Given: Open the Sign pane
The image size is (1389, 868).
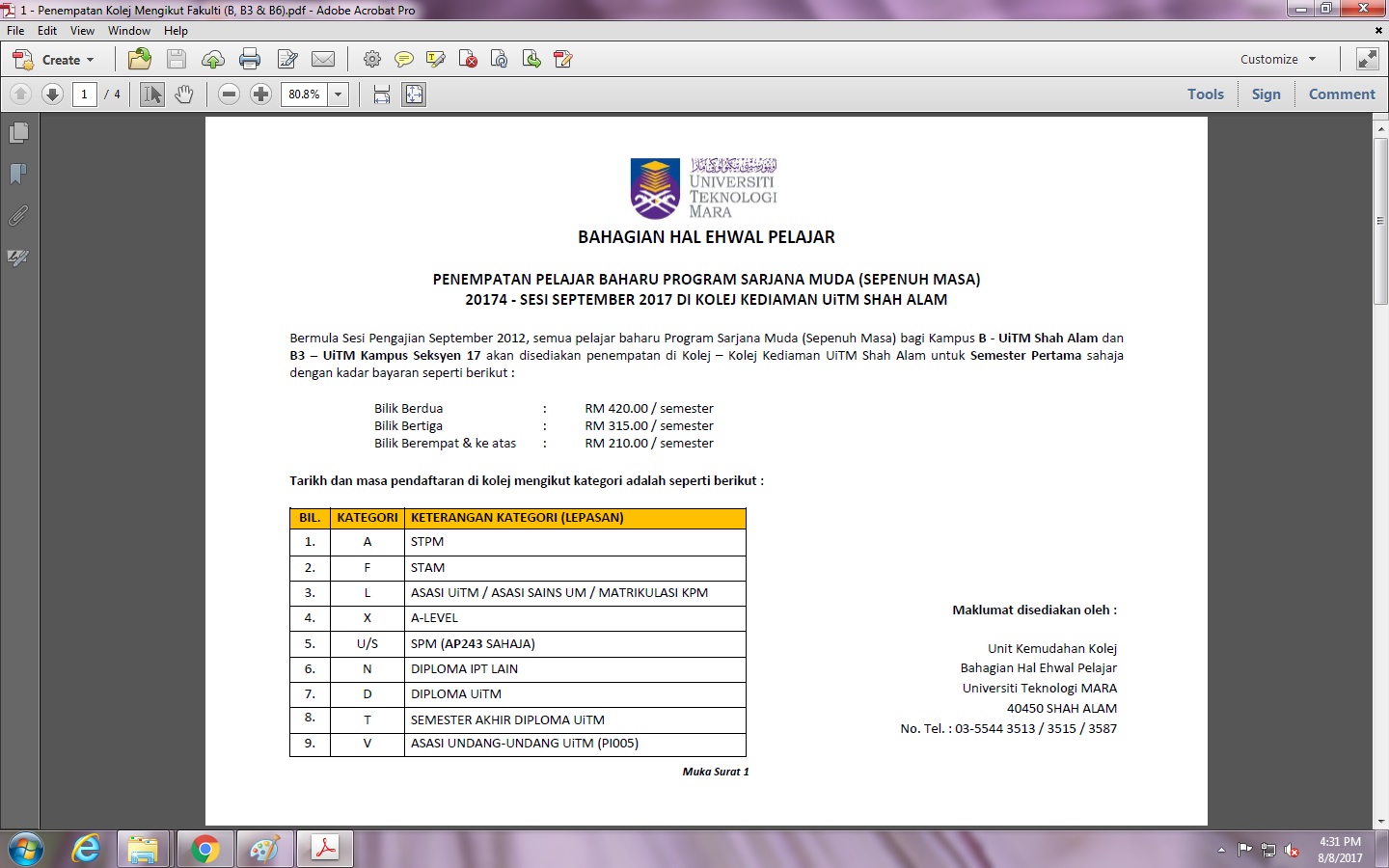Looking at the screenshot, I should tap(1266, 94).
